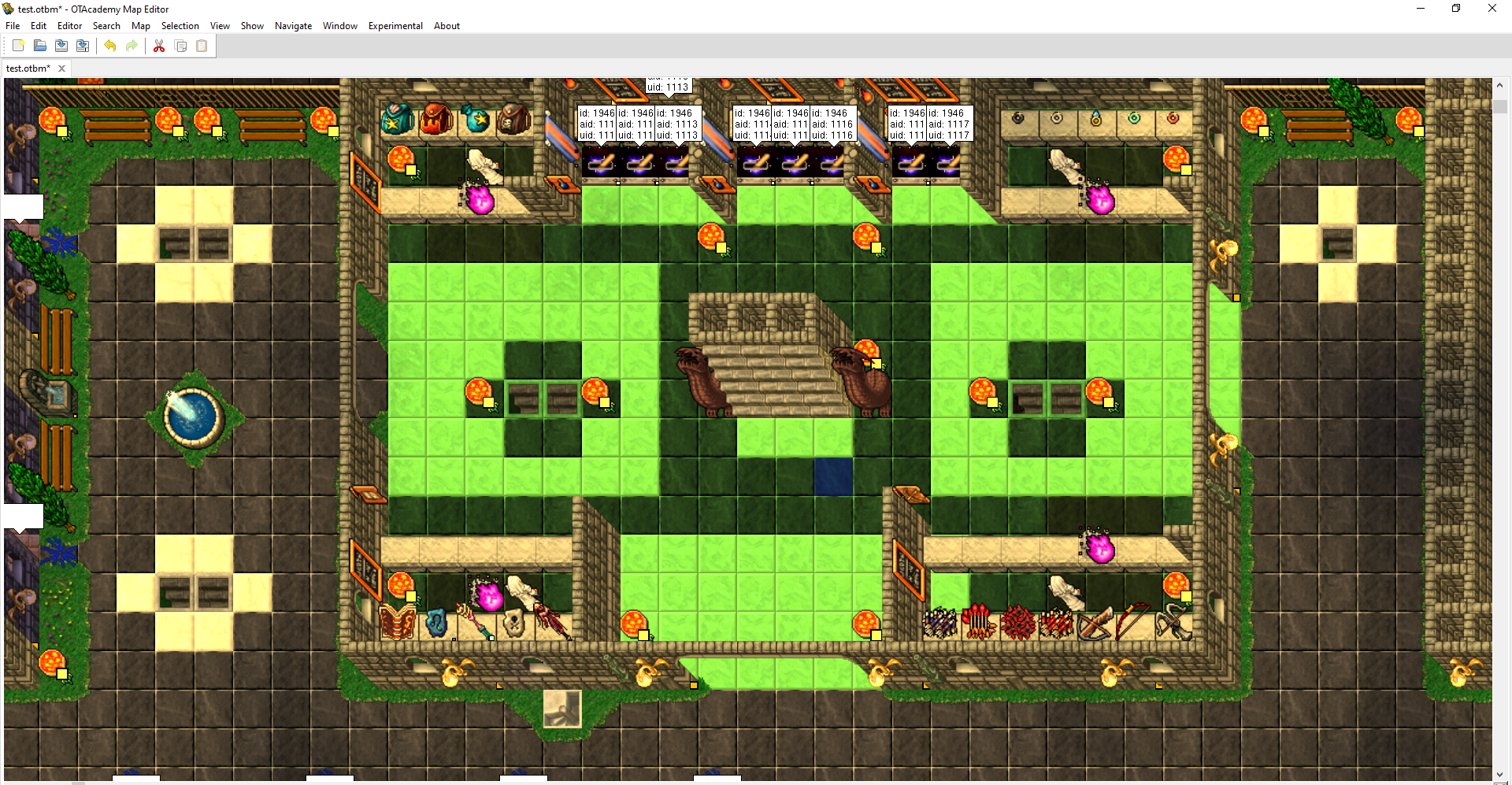Create a new map with New icon
1512x785 pixels.
(18, 46)
